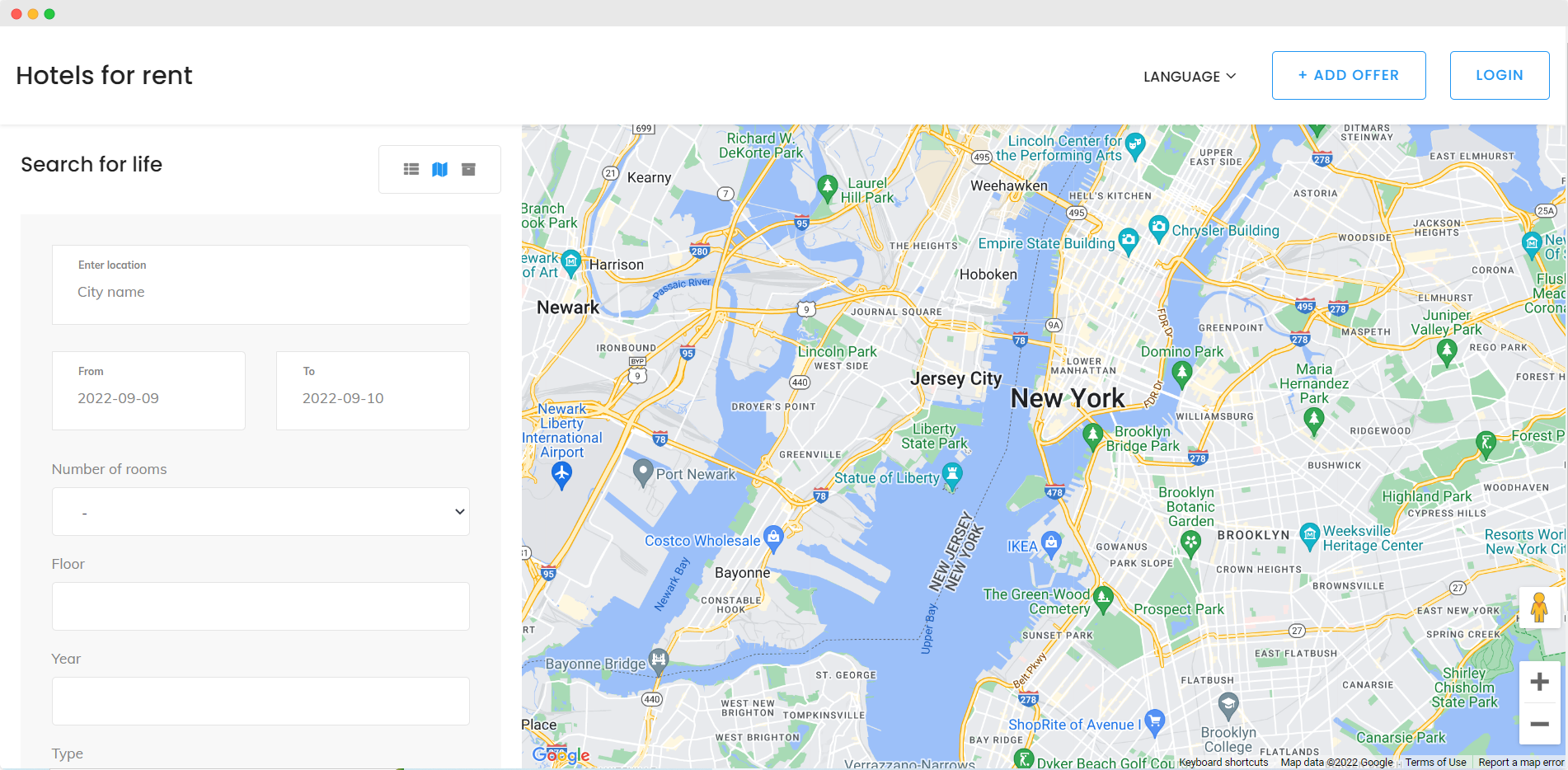Click the Year input field

coord(261,701)
